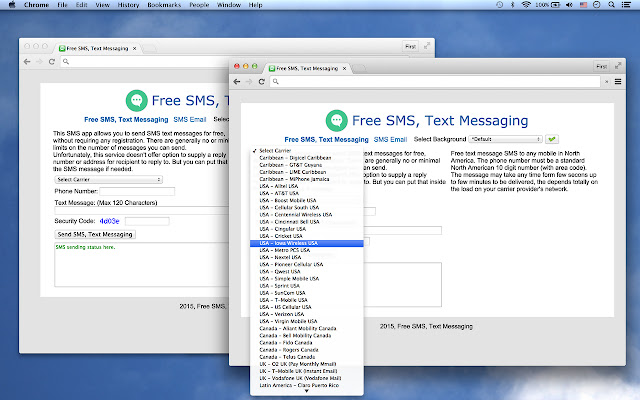Viewport: 640px width, 400px height.
Task: Click the 'First' profile button in the front window
Action: point(602,66)
